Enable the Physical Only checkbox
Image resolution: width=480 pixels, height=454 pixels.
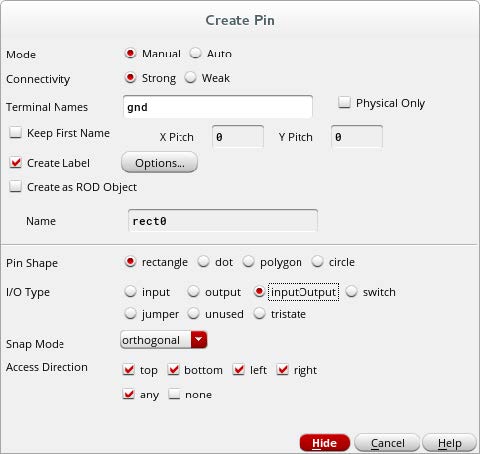pyautogui.click(x=344, y=102)
